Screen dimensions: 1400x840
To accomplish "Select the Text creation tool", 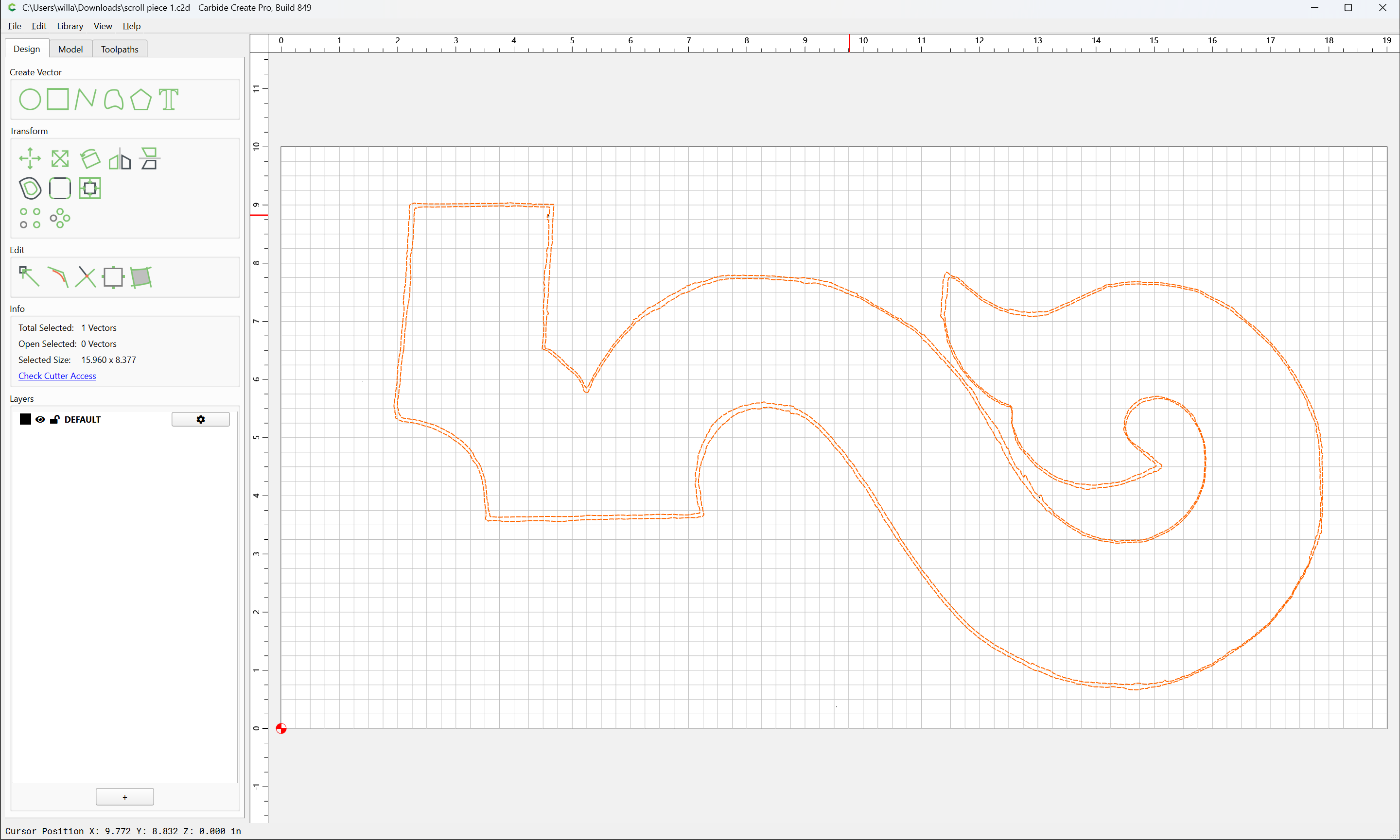I will click(169, 100).
